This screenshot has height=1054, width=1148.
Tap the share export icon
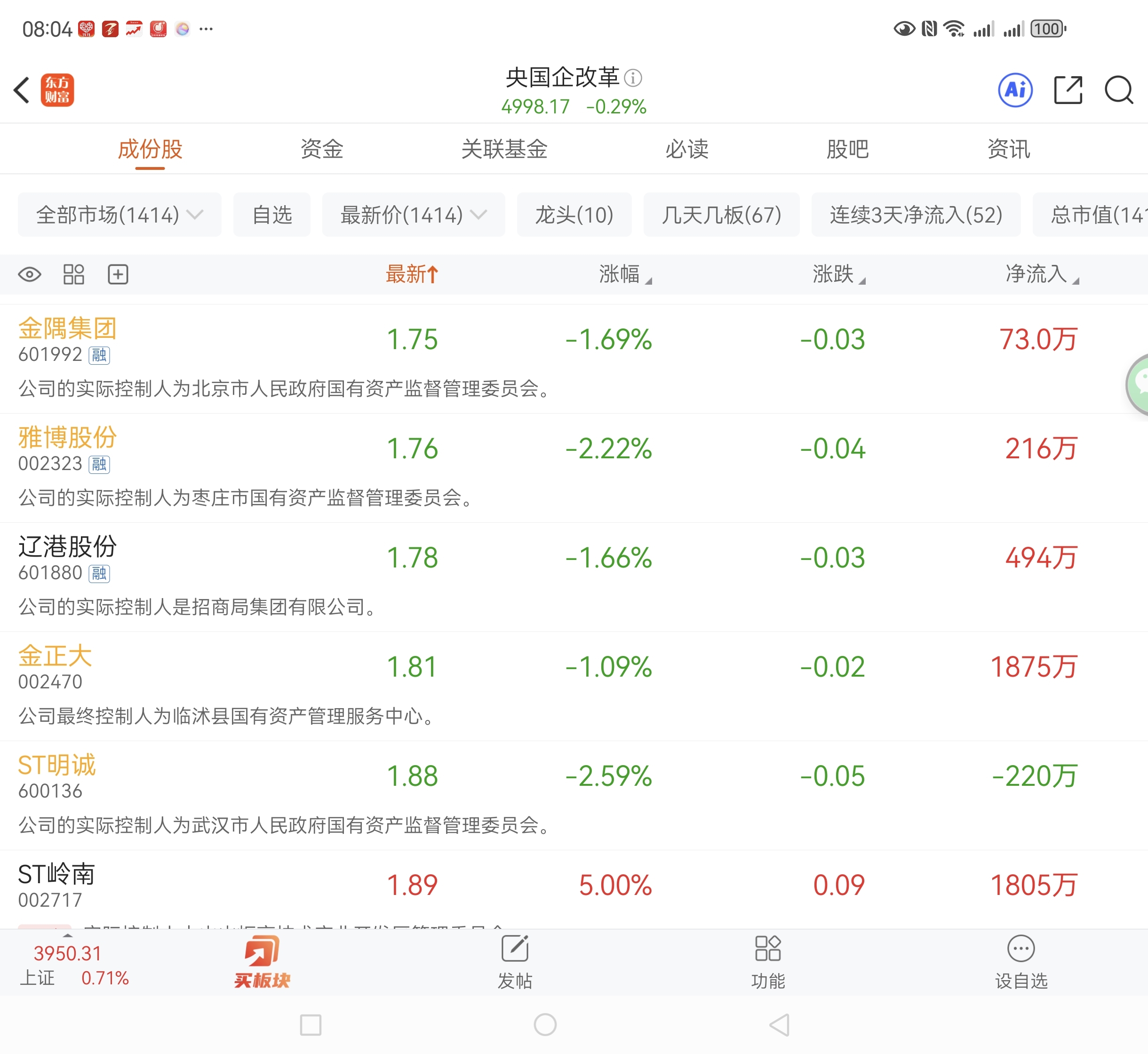click(1068, 90)
